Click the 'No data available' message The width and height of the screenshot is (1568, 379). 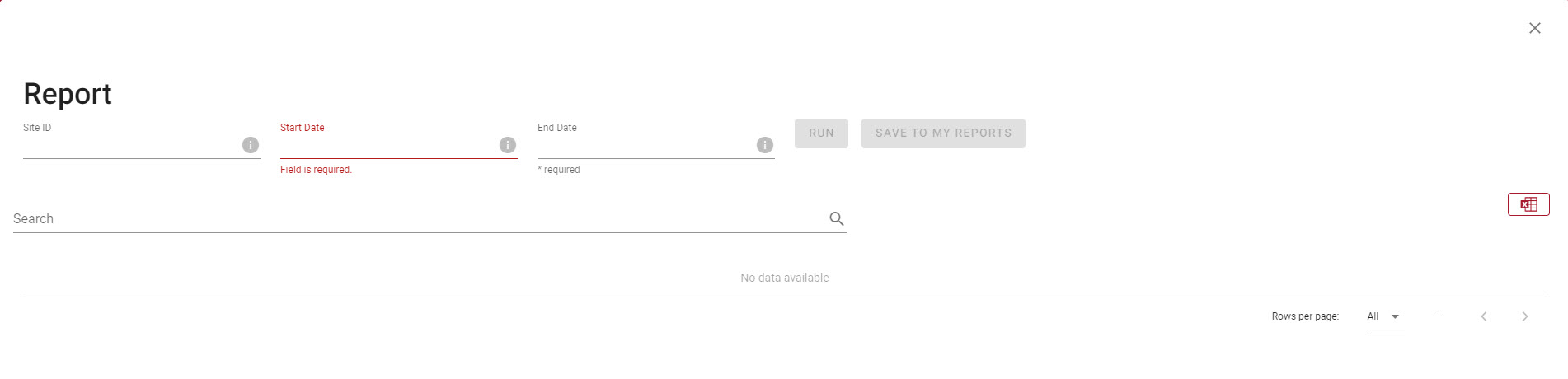tap(784, 278)
